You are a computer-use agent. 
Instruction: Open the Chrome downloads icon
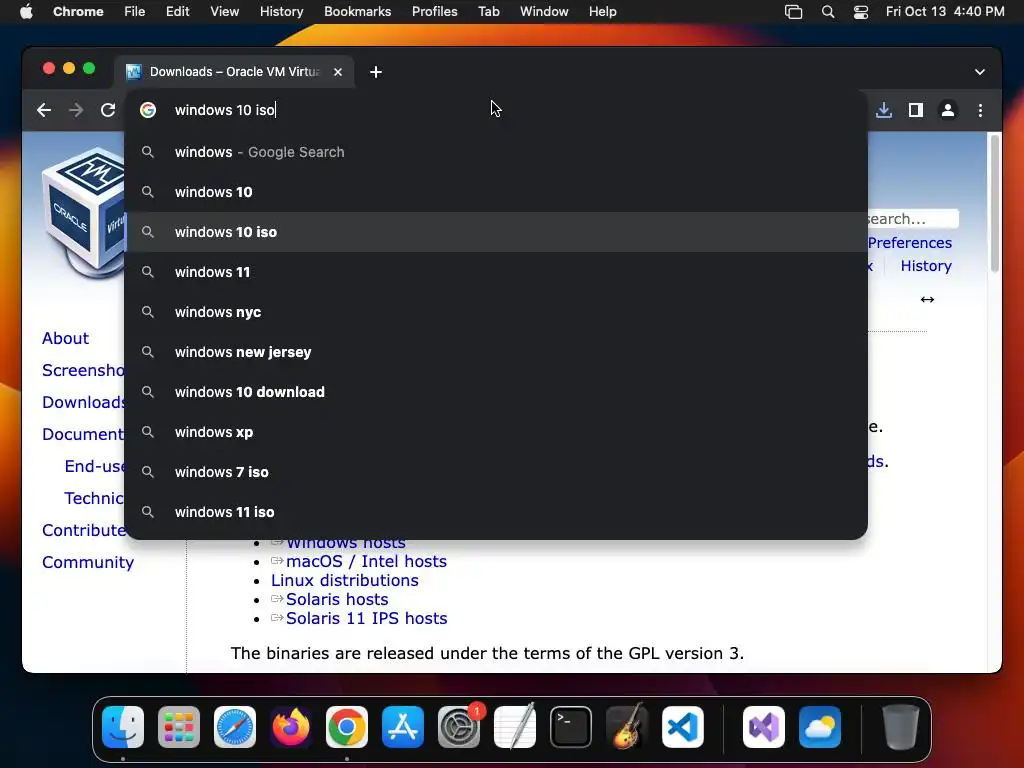(884, 110)
